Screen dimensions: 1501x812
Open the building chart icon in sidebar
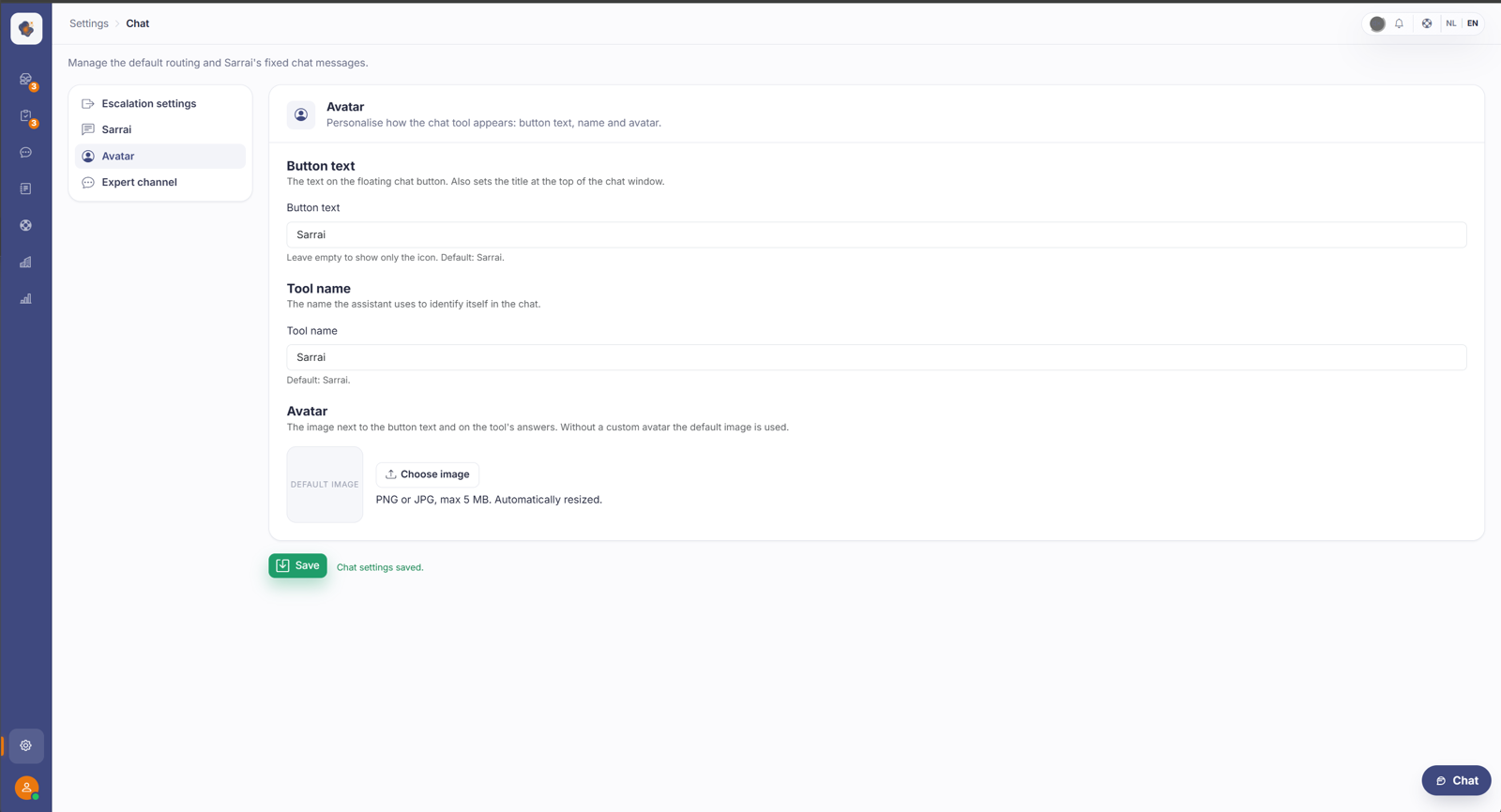[x=26, y=263]
